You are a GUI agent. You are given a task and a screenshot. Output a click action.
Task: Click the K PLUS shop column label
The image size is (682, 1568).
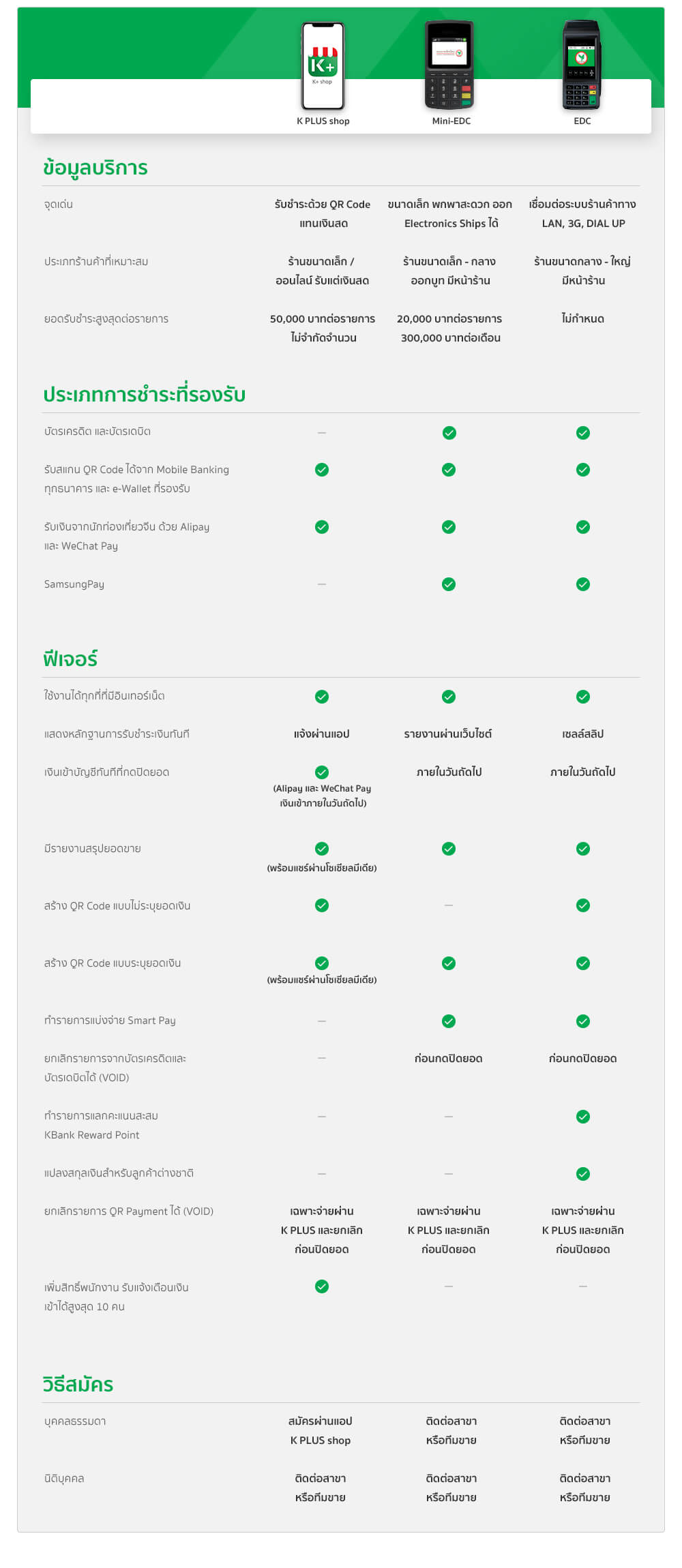tap(323, 121)
